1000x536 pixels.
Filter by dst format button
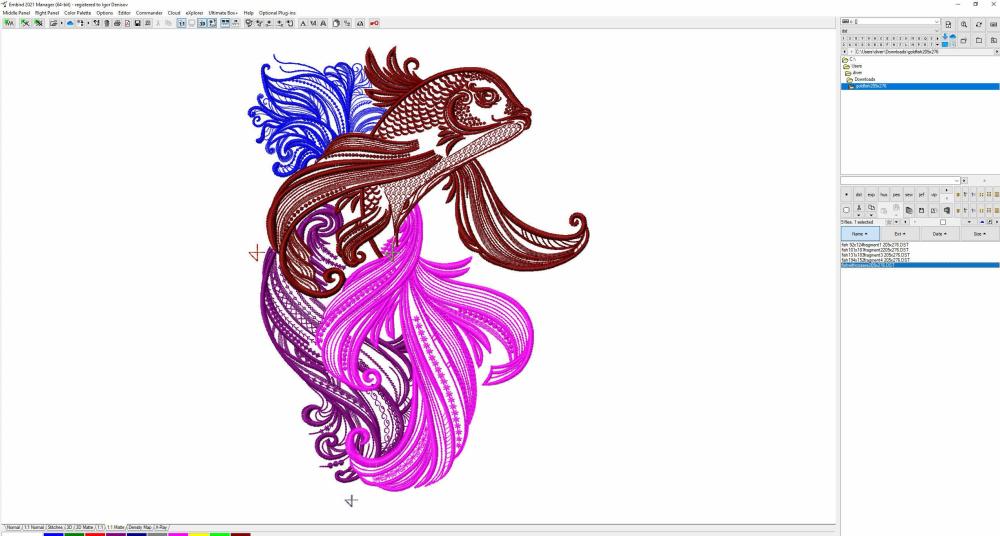click(x=858, y=195)
